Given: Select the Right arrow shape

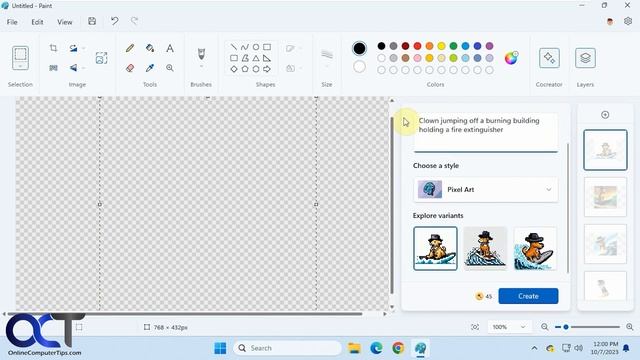Looking at the screenshot, I should click(267, 69).
